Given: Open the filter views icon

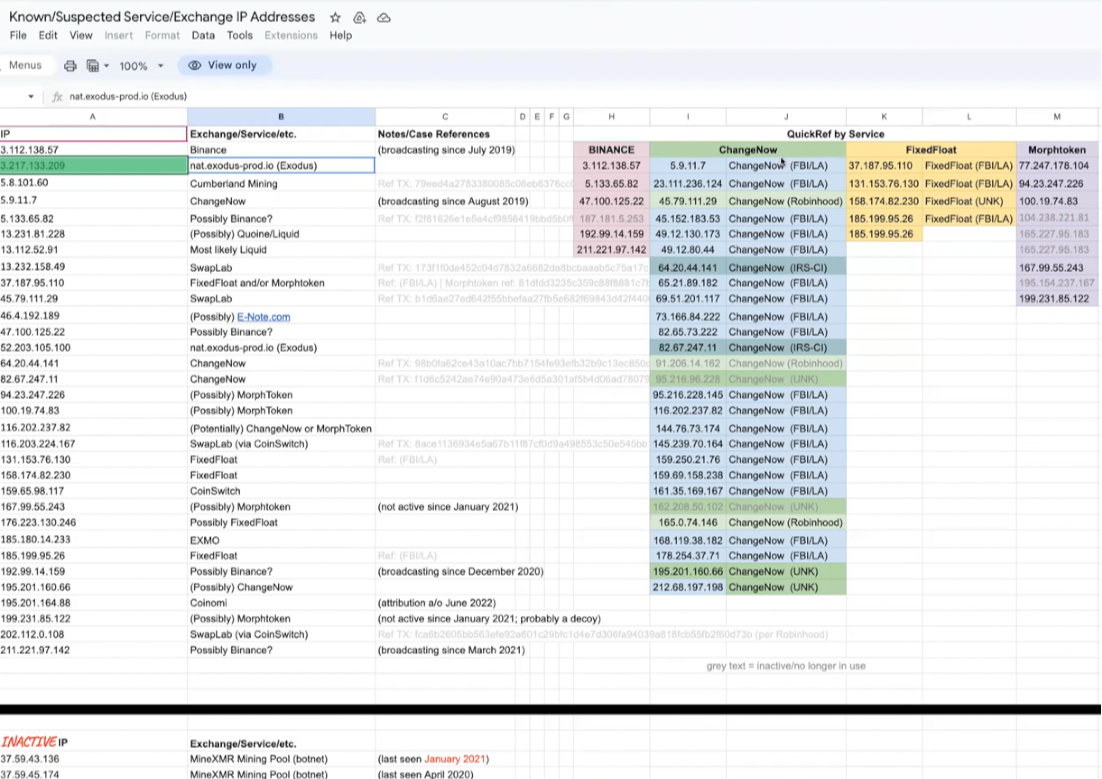Looking at the screenshot, I should (93, 65).
